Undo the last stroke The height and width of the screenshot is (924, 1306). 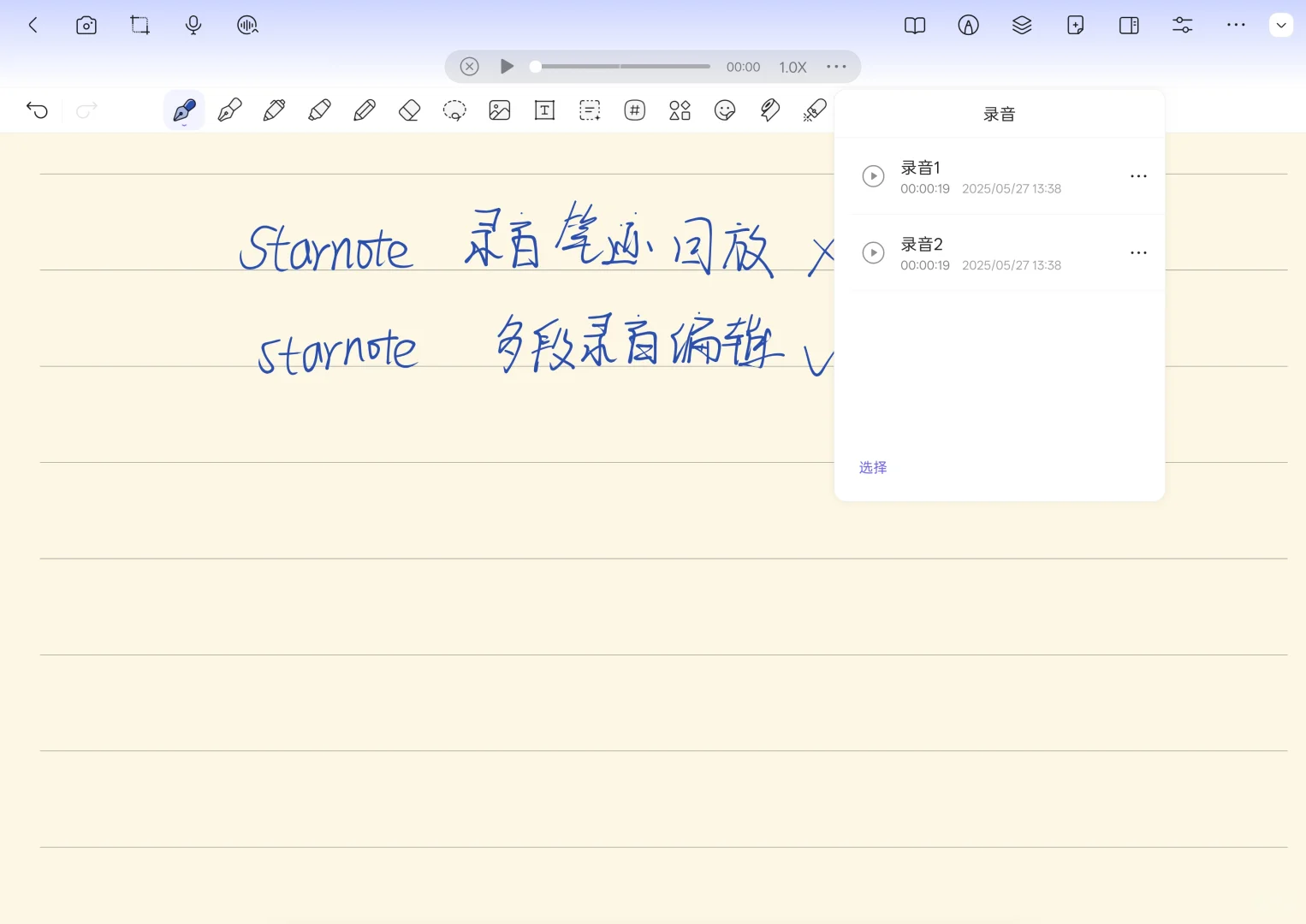(37, 110)
